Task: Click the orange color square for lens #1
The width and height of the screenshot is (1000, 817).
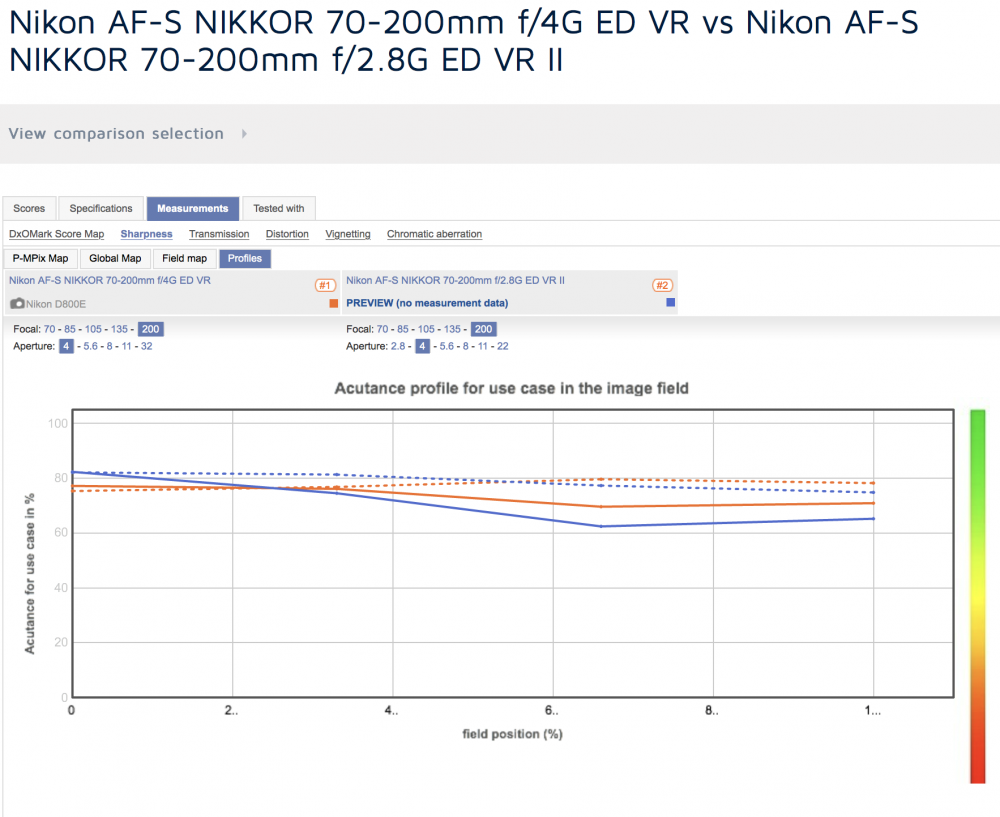Action: pyautogui.click(x=334, y=304)
